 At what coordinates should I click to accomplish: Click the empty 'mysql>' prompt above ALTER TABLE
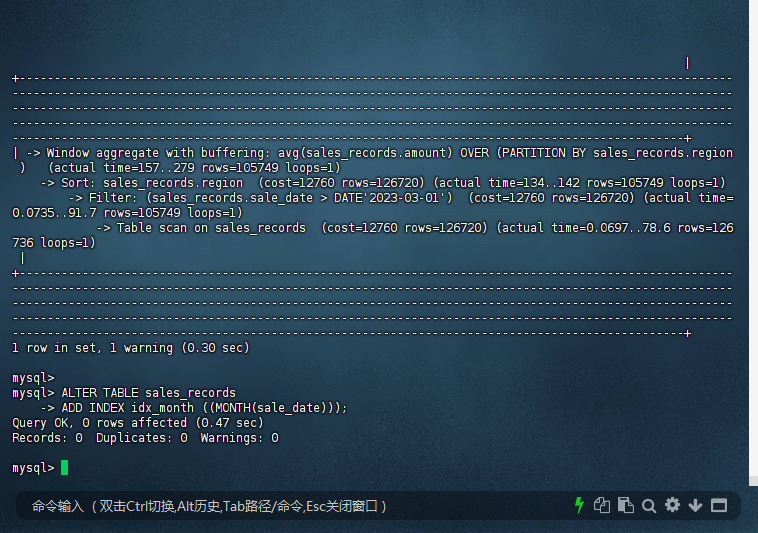coord(33,377)
